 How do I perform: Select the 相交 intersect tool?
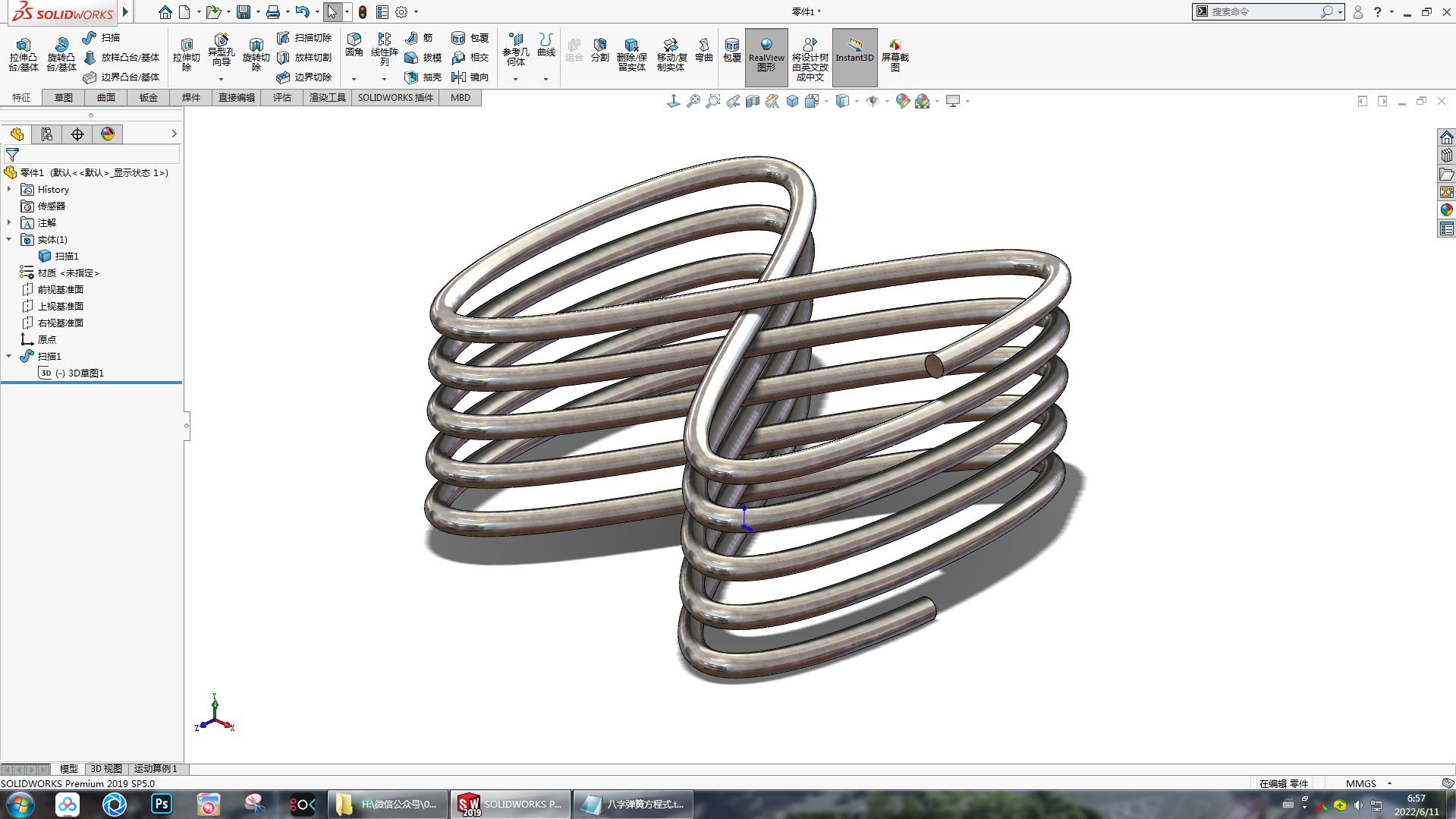tap(470, 57)
